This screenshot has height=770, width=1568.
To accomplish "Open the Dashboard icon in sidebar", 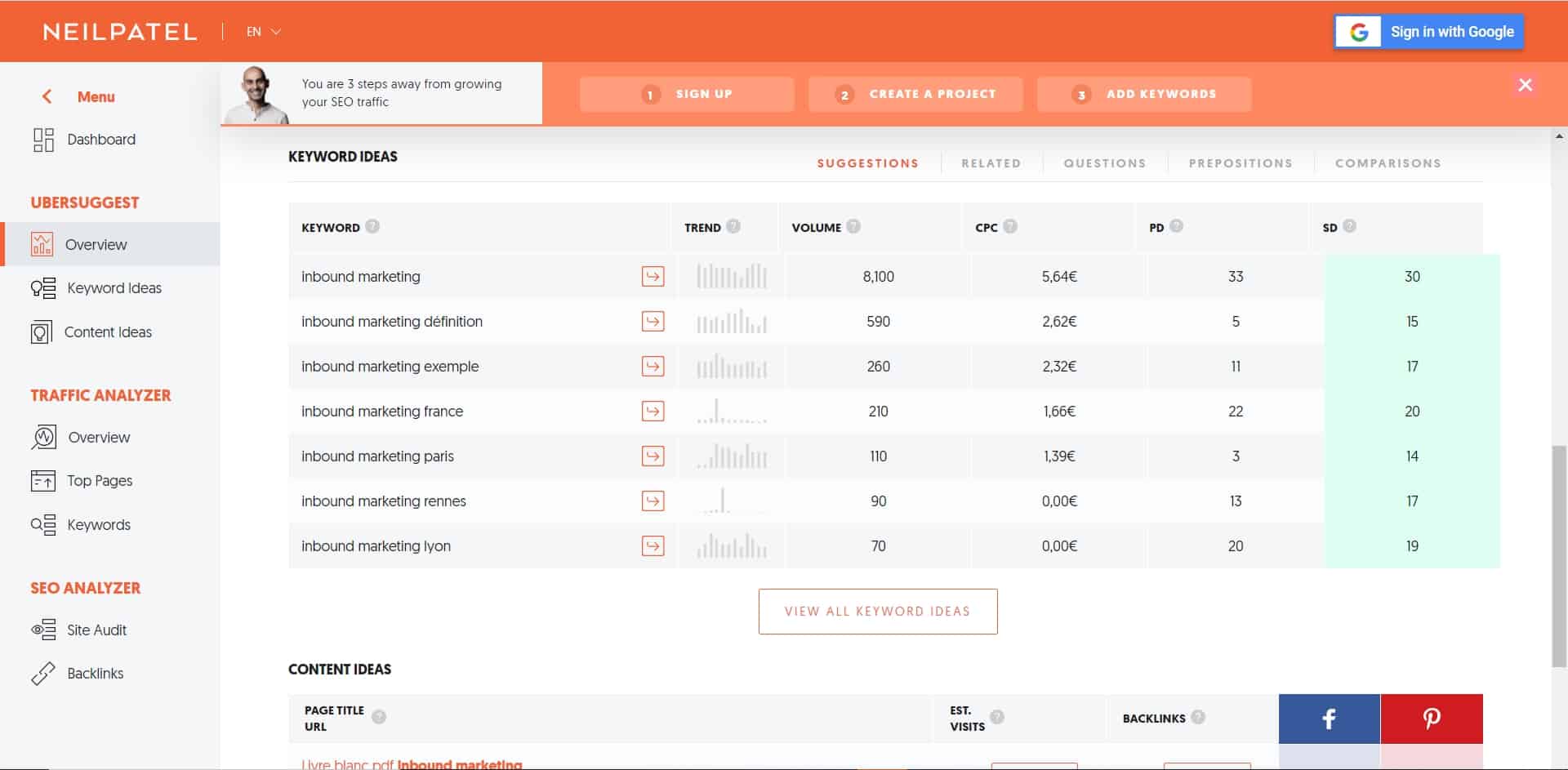I will [43, 140].
